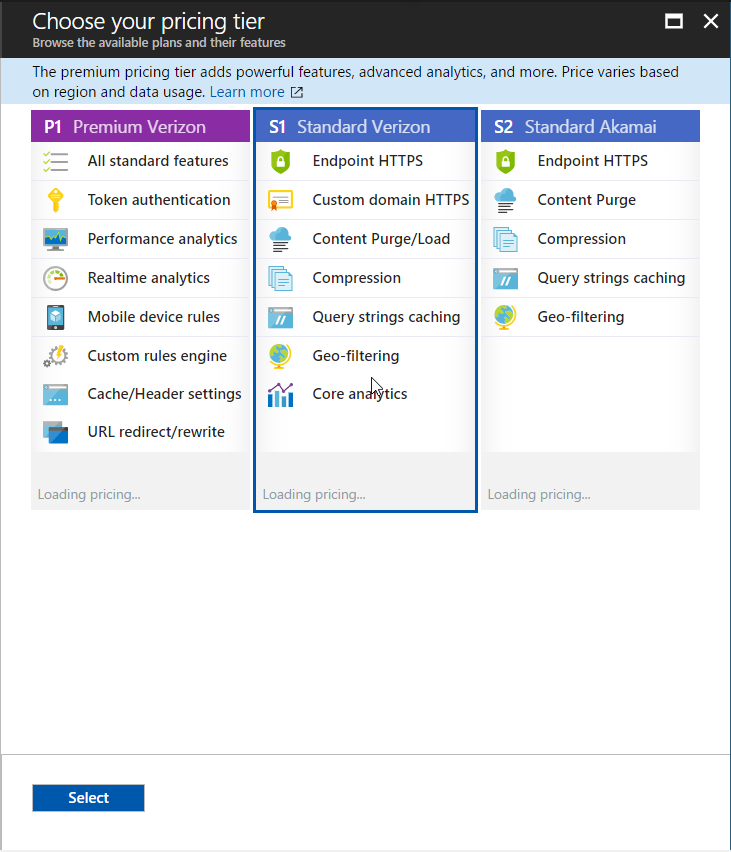Click the Realtime analytics gauge icon

[55, 278]
